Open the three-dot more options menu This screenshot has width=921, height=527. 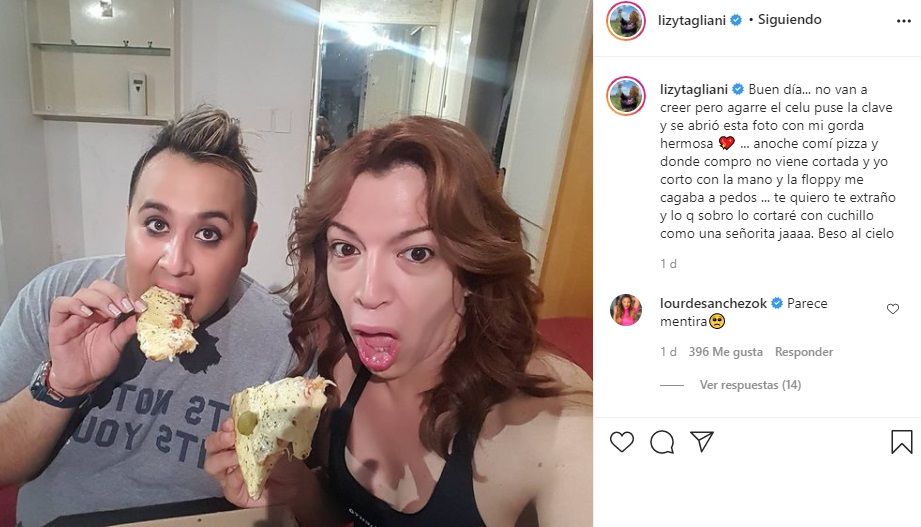pos(904,21)
